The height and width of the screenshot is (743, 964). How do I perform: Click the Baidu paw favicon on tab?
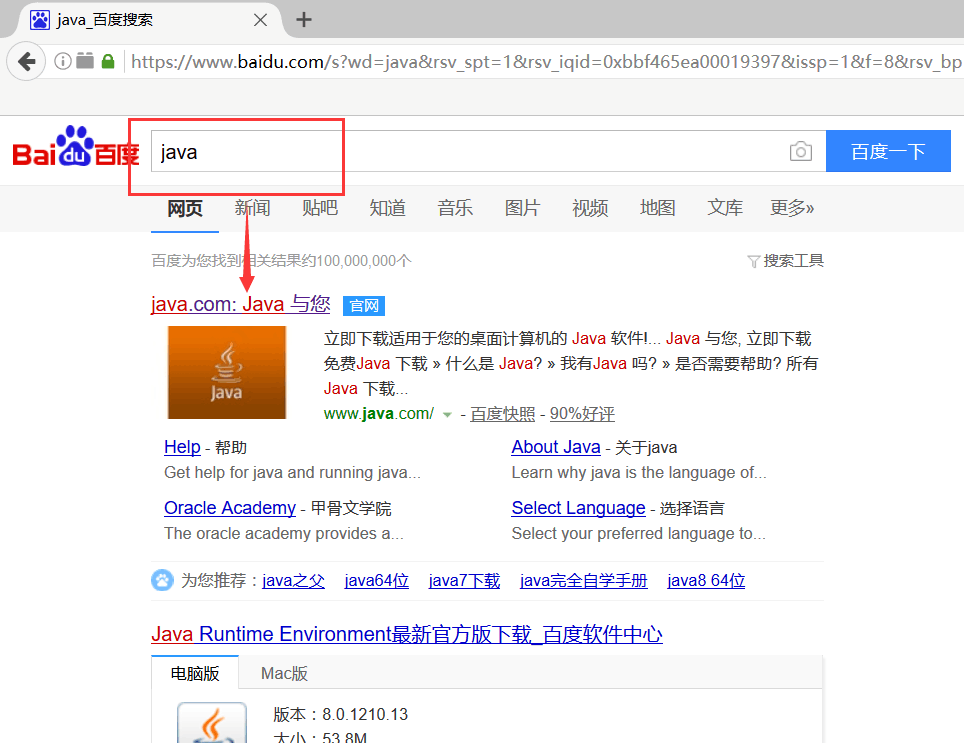[x=40, y=20]
